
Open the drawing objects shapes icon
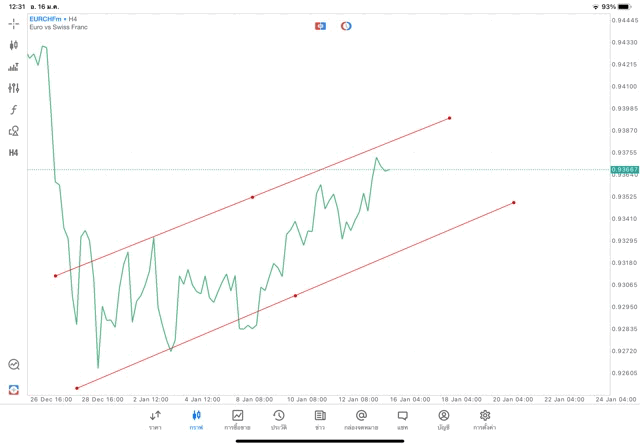(x=14, y=131)
